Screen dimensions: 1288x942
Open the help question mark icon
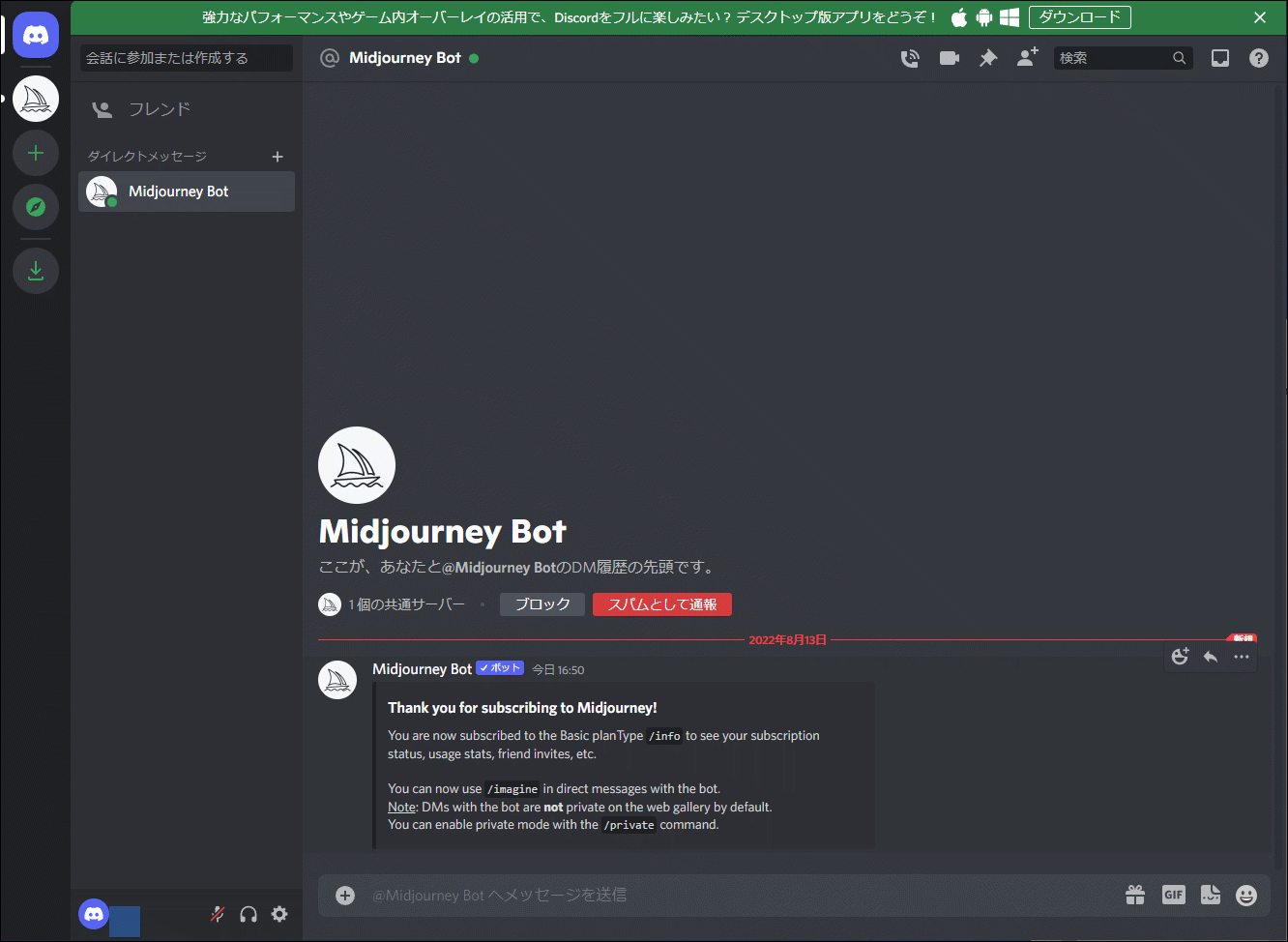[1259, 58]
